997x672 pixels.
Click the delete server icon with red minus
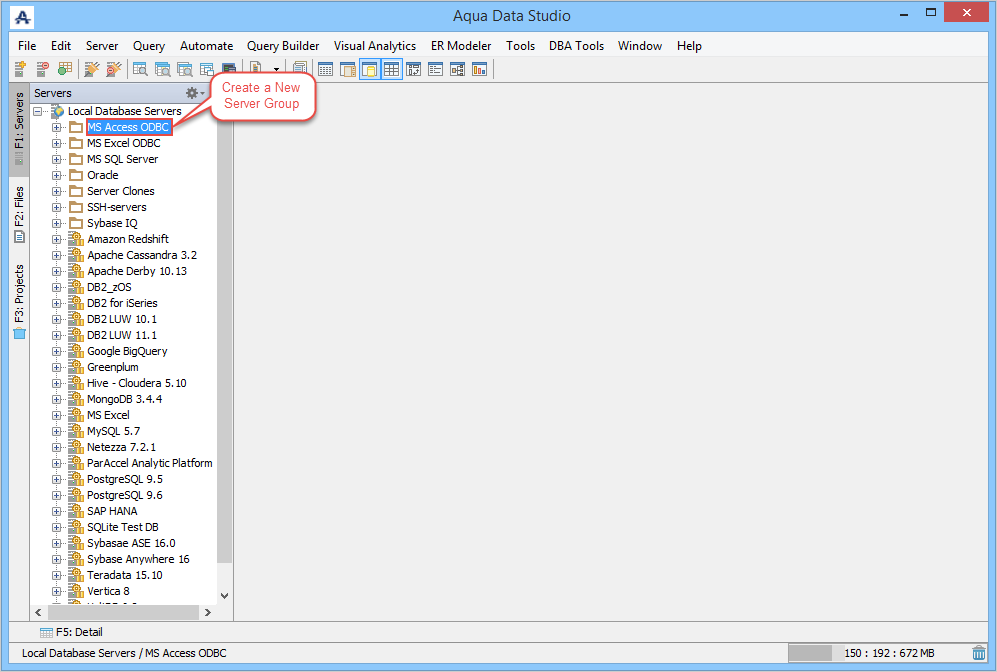[42, 69]
